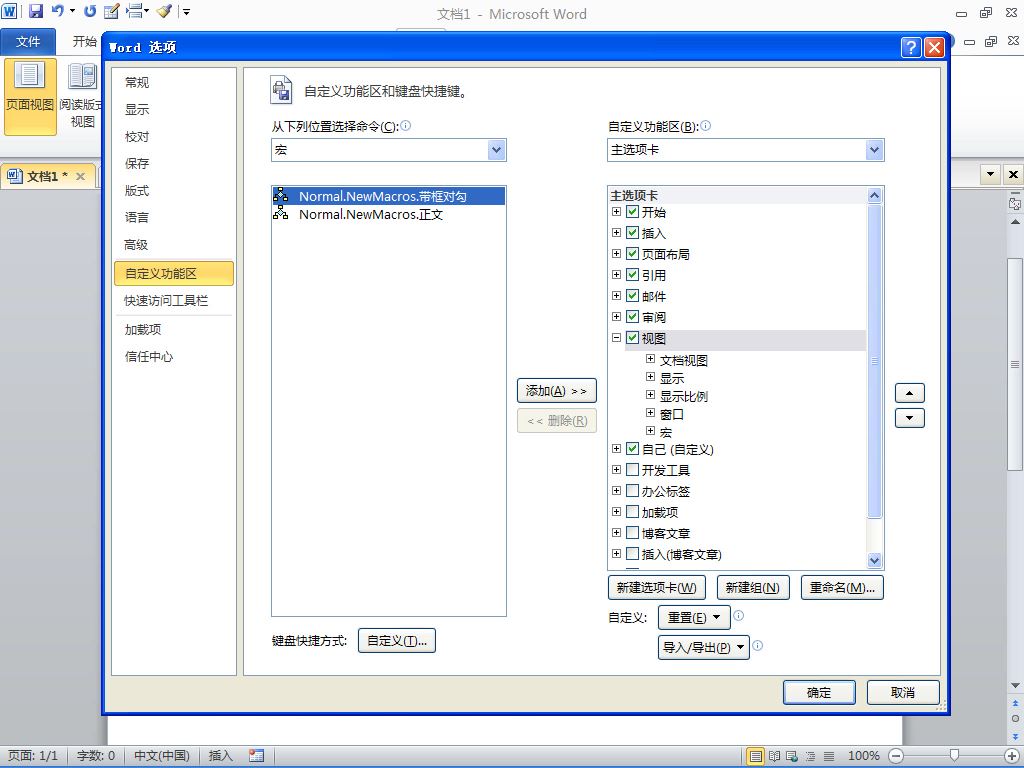
Task: Click the 文档1 document tab
Action: [x=47, y=176]
